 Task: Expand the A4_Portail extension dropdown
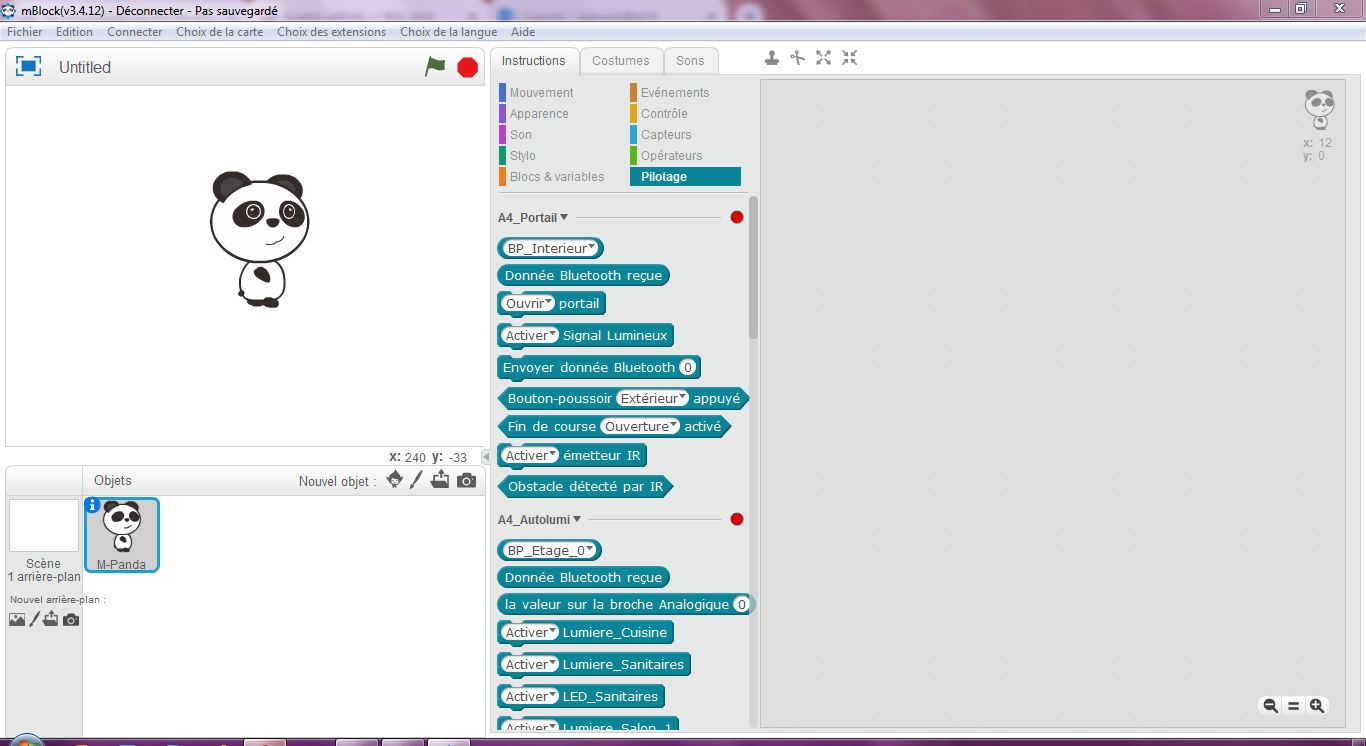click(x=564, y=217)
